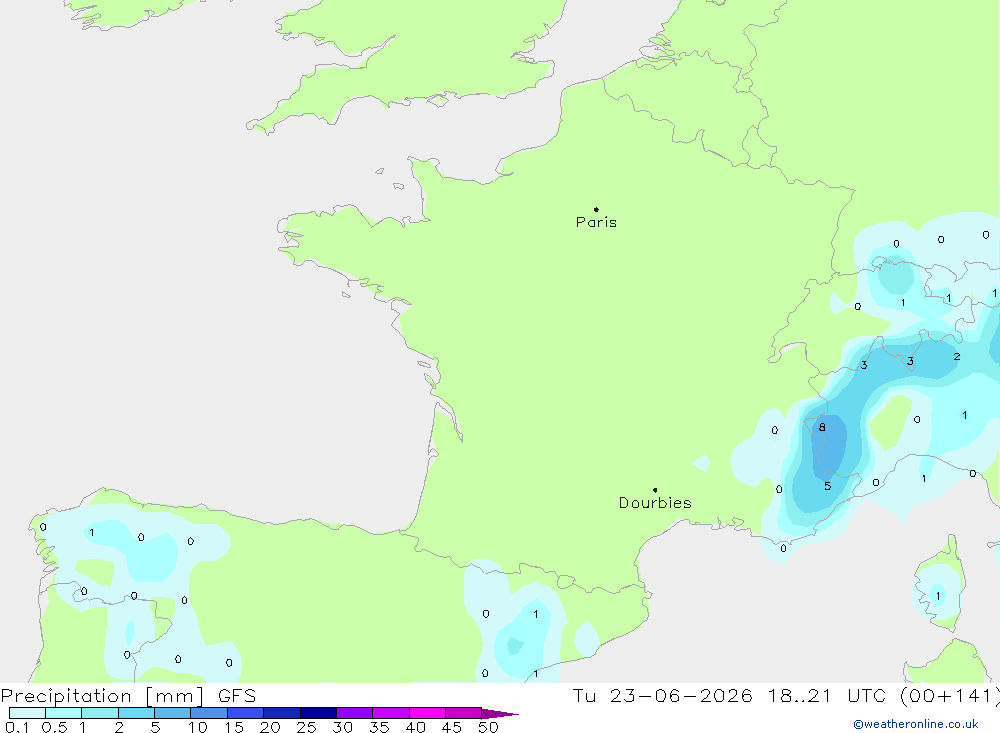Select the 10–15 mm legend color box
The width and height of the screenshot is (1000, 733).
[x=209, y=713]
